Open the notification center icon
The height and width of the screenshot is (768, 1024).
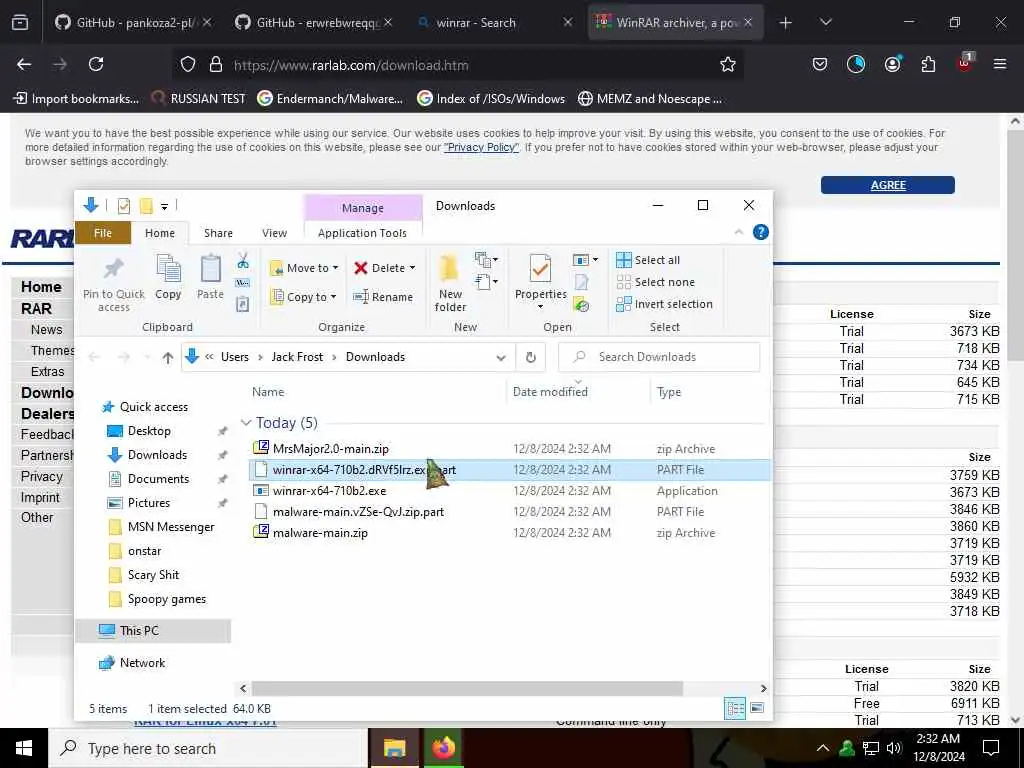click(x=991, y=748)
